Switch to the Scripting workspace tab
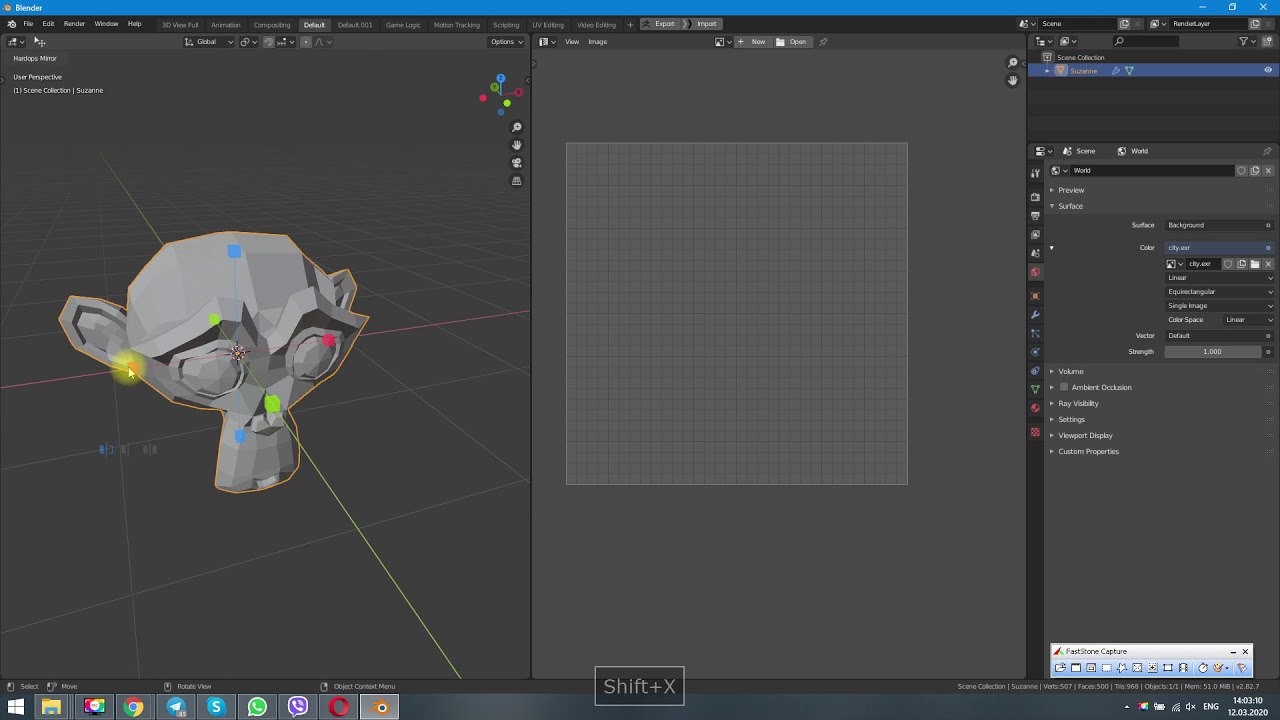1280x720 pixels. (506, 24)
